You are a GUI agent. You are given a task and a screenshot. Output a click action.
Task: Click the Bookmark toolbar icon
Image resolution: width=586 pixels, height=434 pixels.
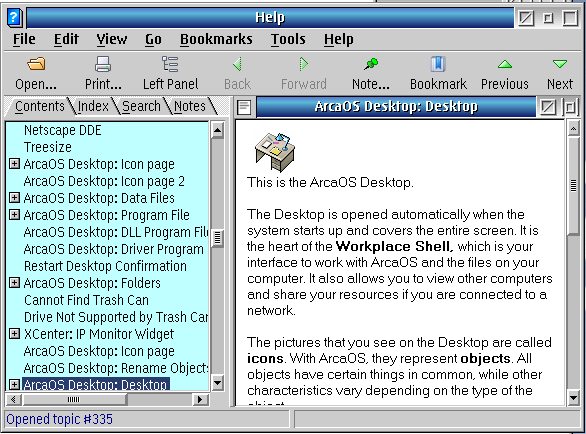pos(438,64)
